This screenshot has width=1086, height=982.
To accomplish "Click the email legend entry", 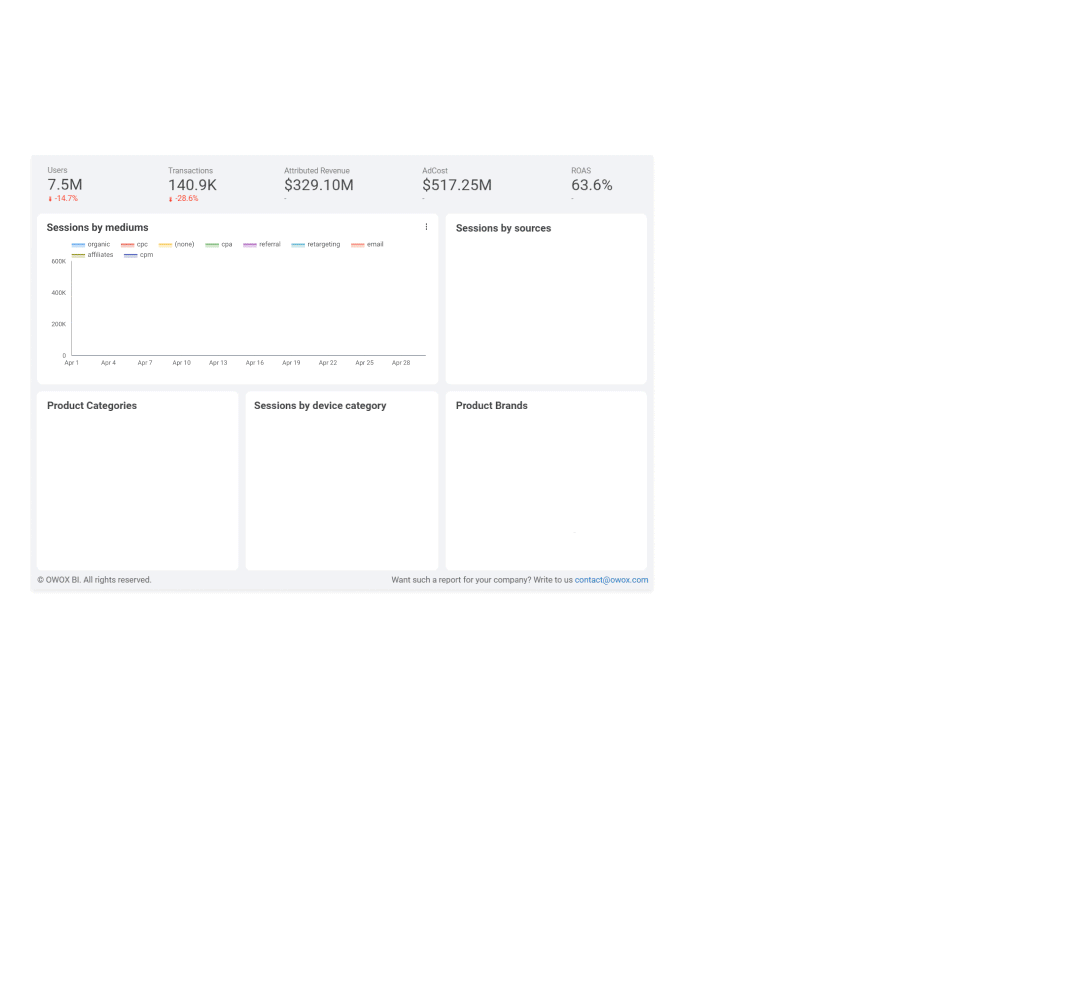I will click(x=367, y=244).
